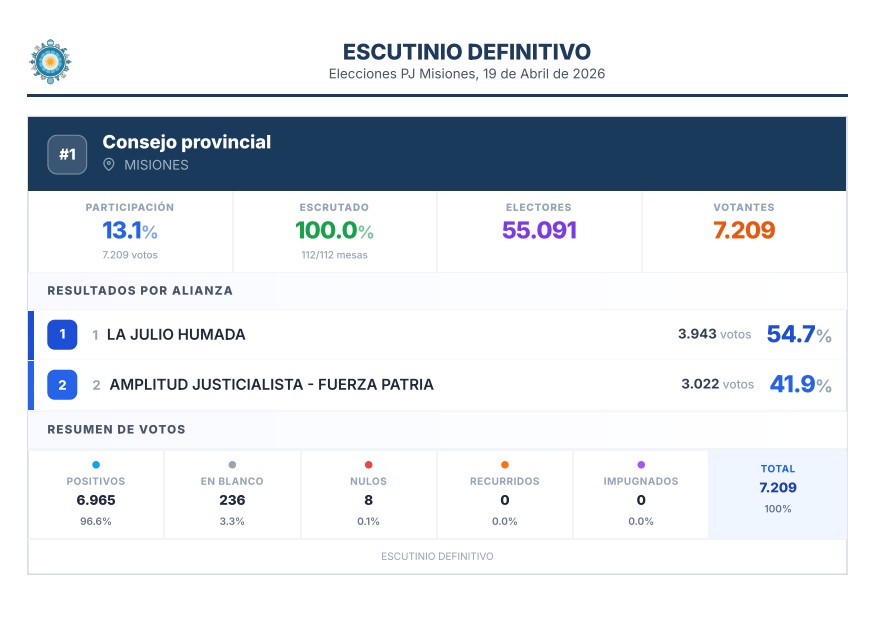
Task: Click the location pin icon beside MISIONES
Action: click(109, 165)
